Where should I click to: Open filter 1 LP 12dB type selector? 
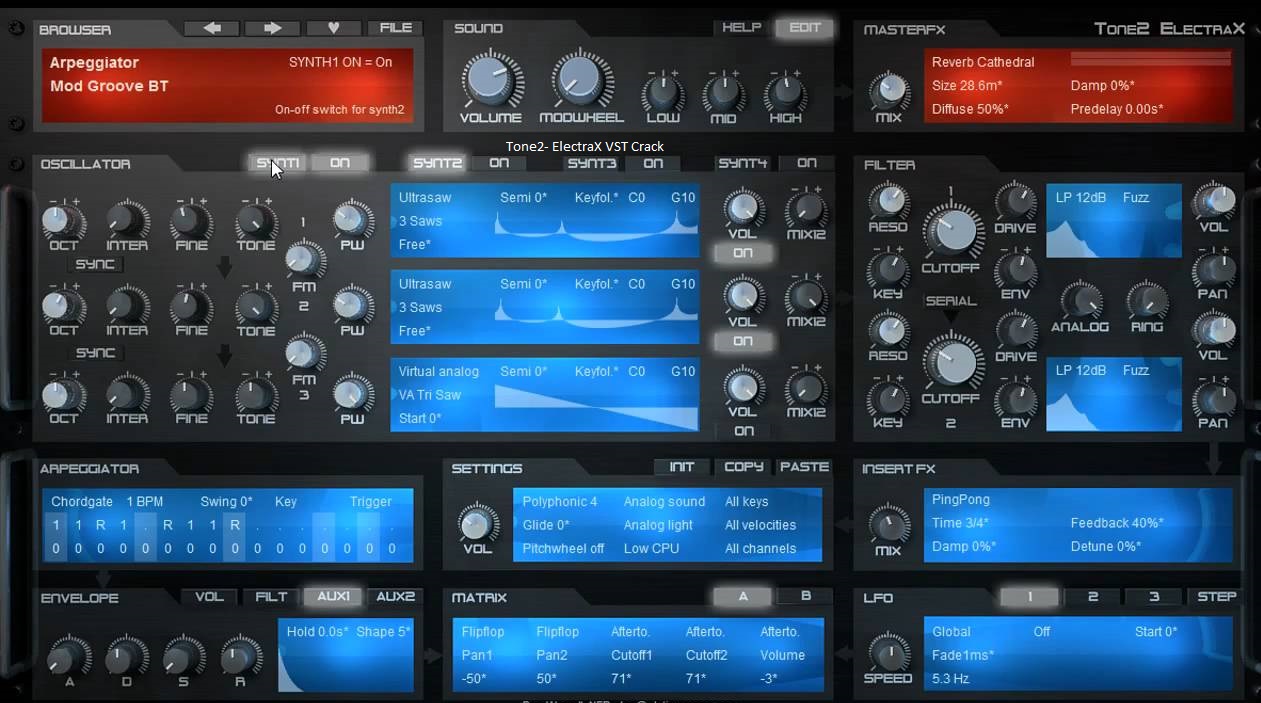coord(1081,198)
